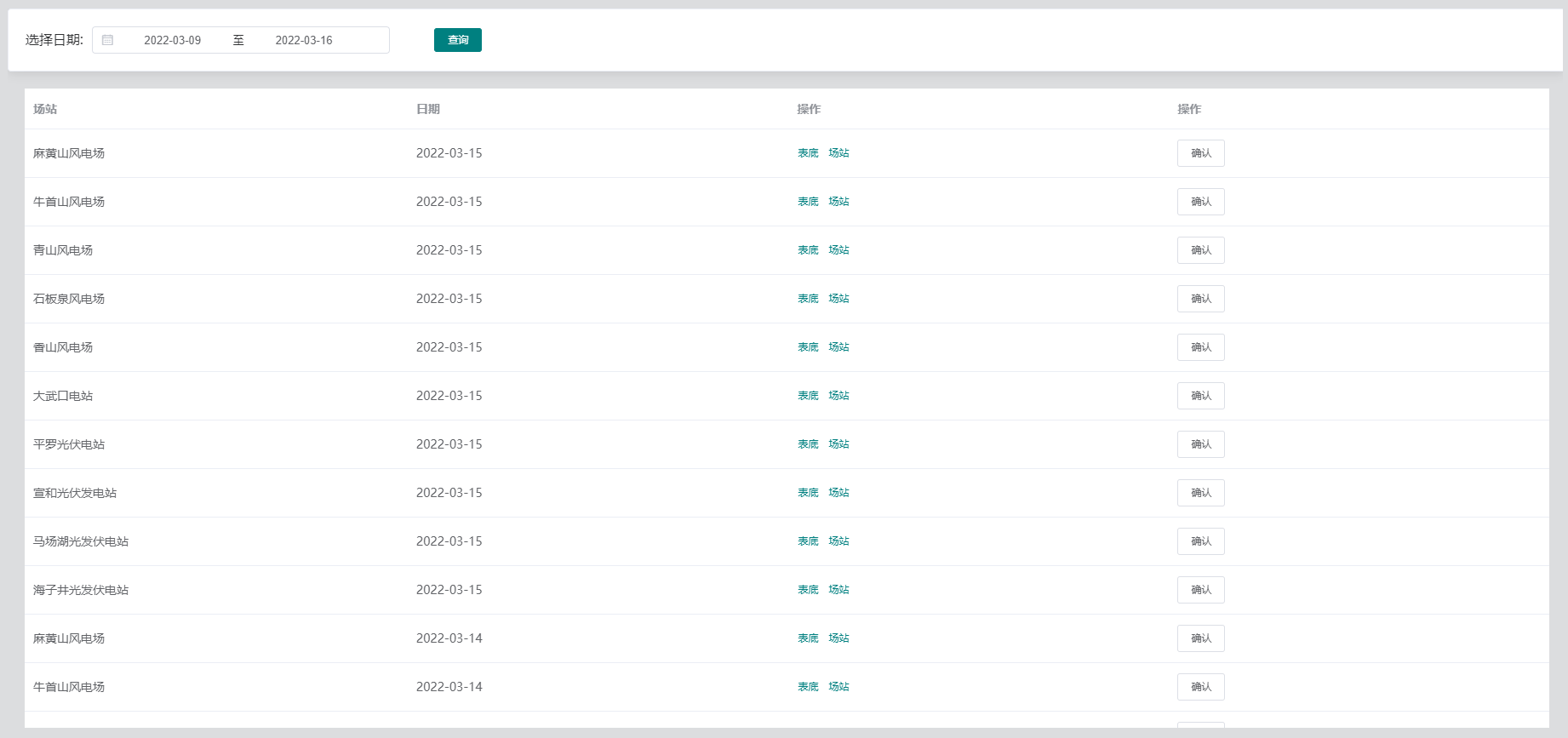The height and width of the screenshot is (738, 1568).
Task: Edit the start date 2022-03-09 field
Action: click(173, 40)
